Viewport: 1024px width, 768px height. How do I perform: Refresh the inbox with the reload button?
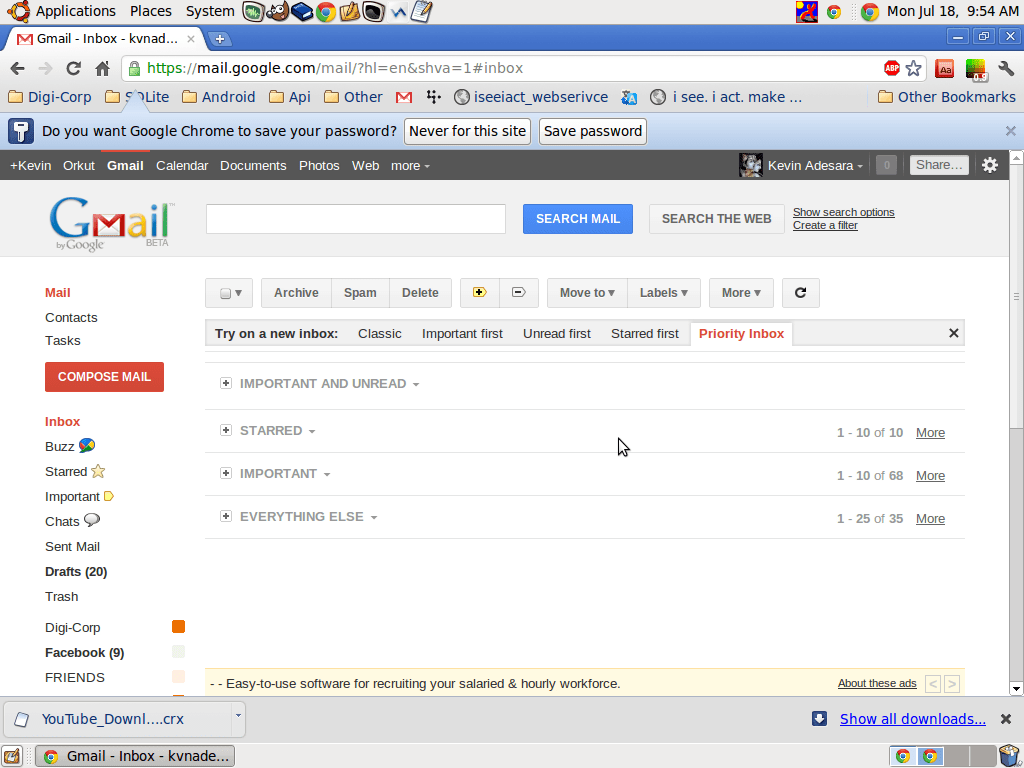[x=801, y=293]
